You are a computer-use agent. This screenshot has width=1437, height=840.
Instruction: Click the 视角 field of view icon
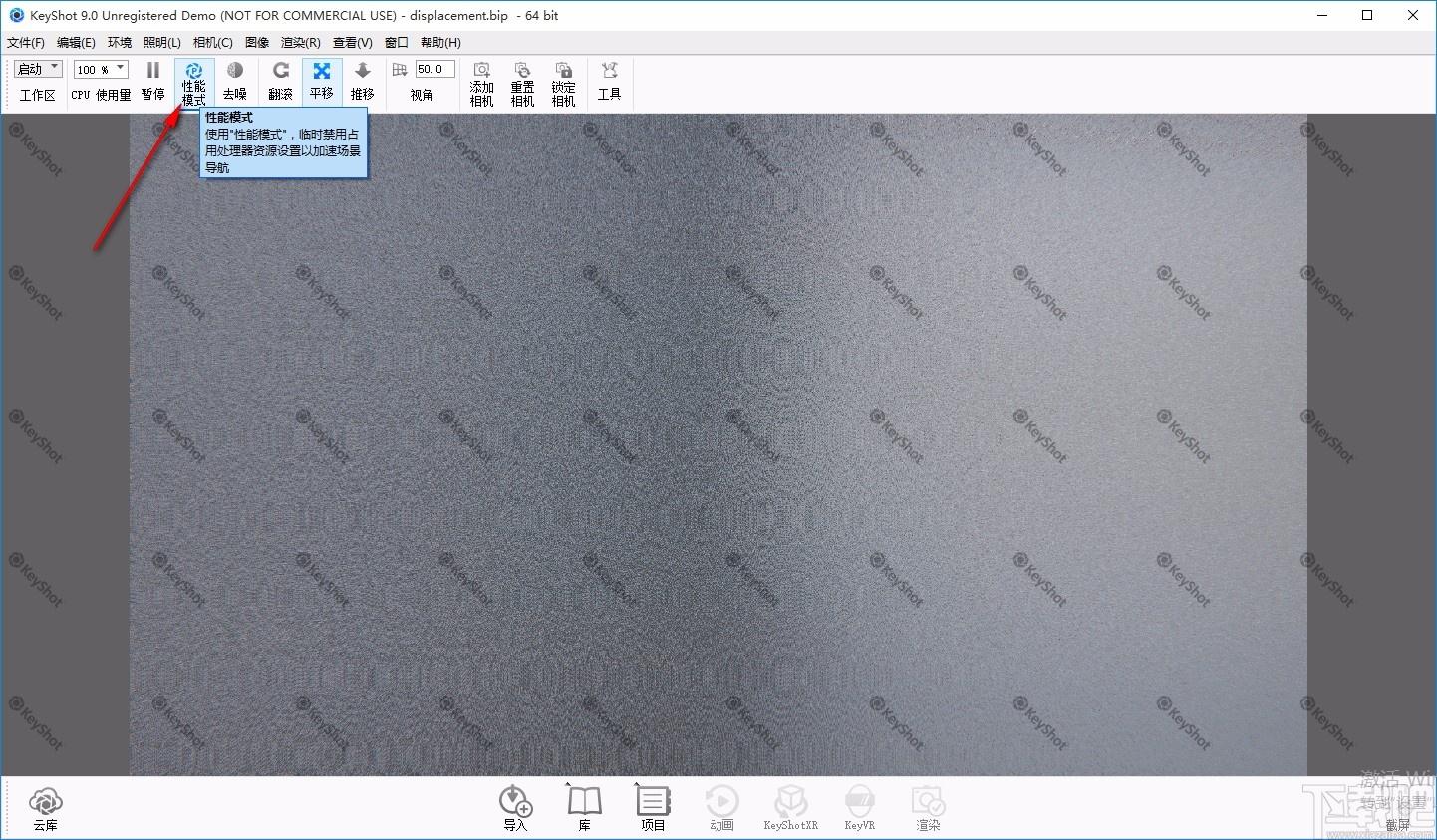[400, 69]
